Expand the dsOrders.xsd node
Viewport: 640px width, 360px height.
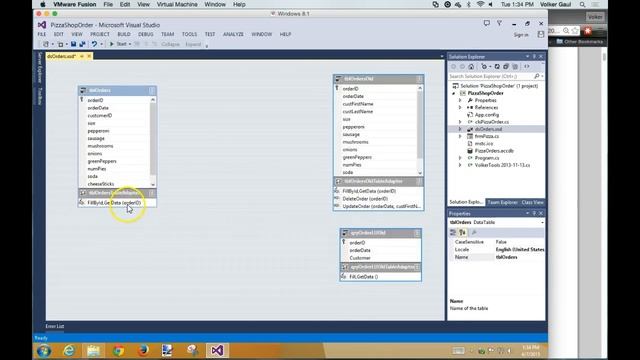click(460, 129)
